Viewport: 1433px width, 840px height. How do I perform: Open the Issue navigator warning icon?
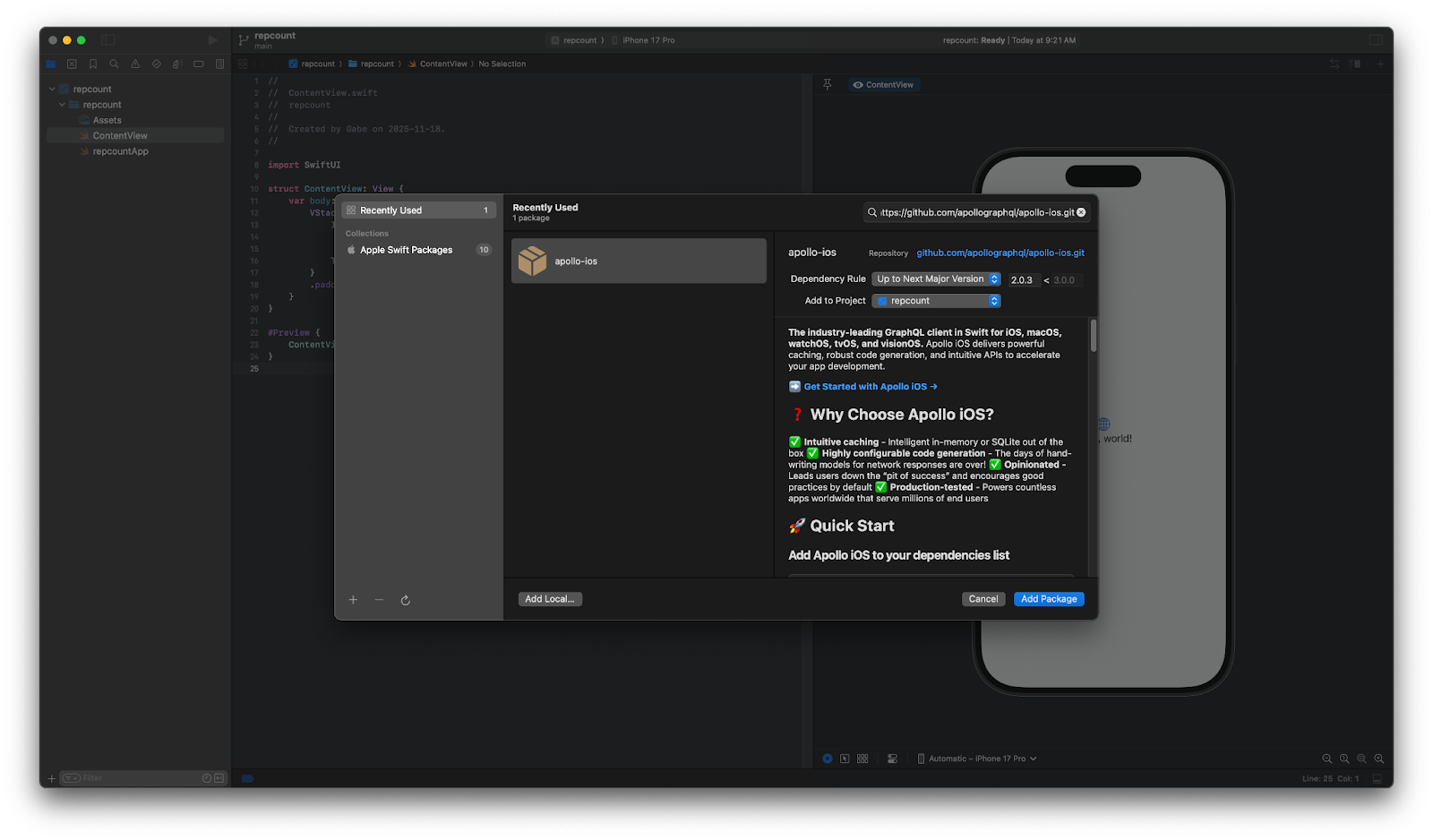coord(135,64)
